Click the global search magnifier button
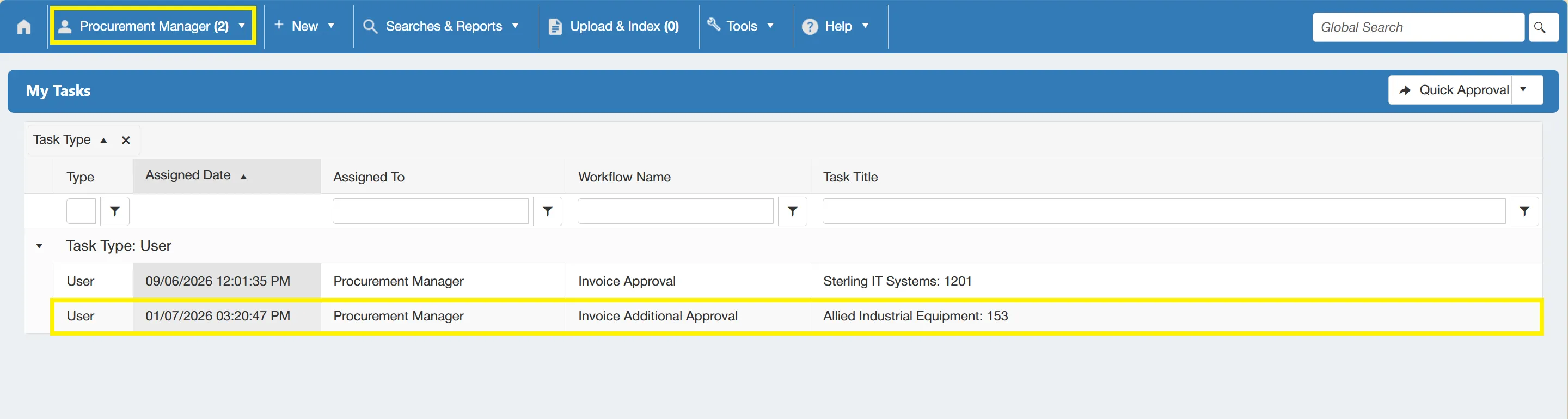Viewport: 1568px width, 419px height. coord(1542,27)
